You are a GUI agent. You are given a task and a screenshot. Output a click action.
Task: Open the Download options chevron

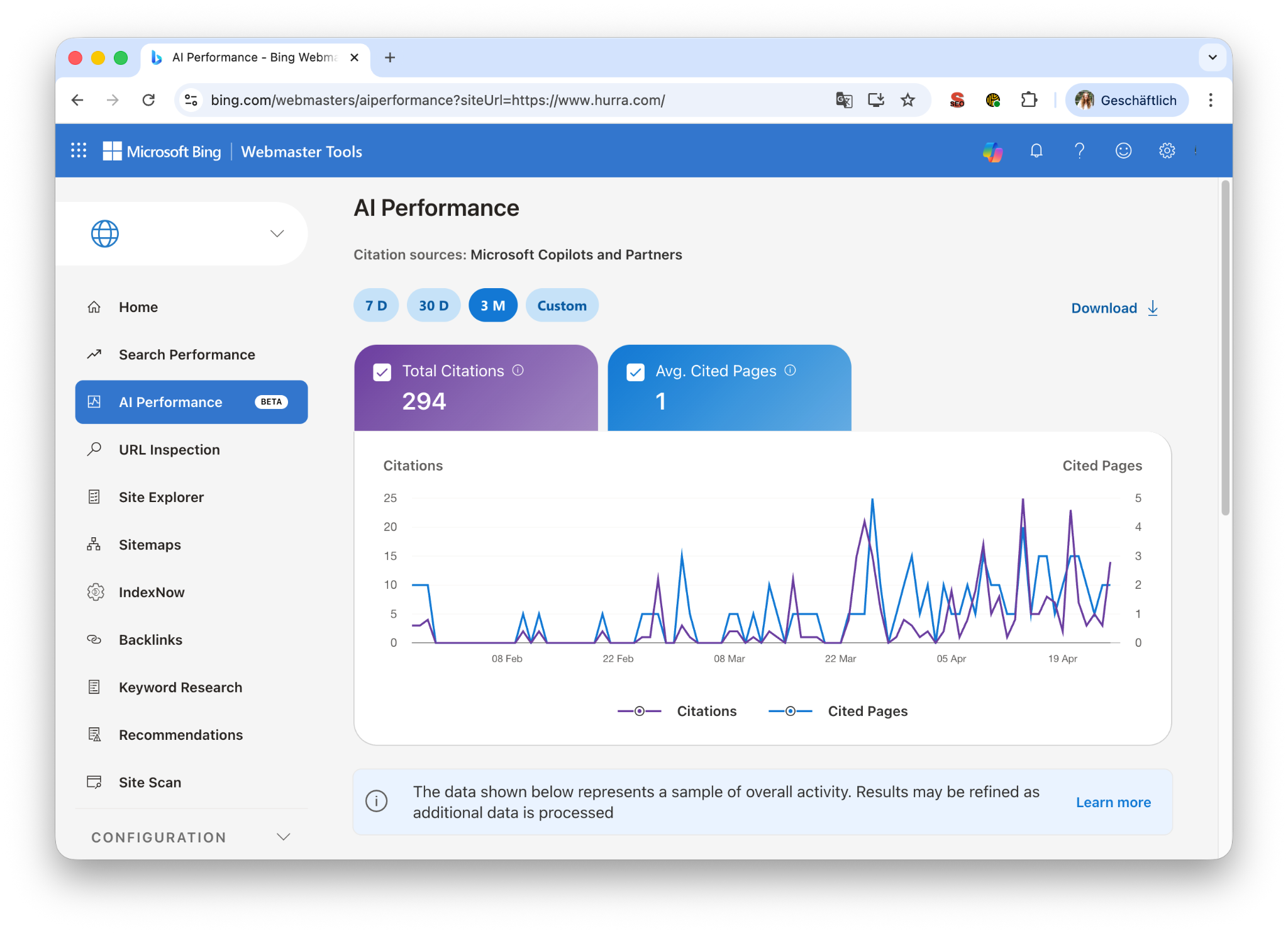1152,308
